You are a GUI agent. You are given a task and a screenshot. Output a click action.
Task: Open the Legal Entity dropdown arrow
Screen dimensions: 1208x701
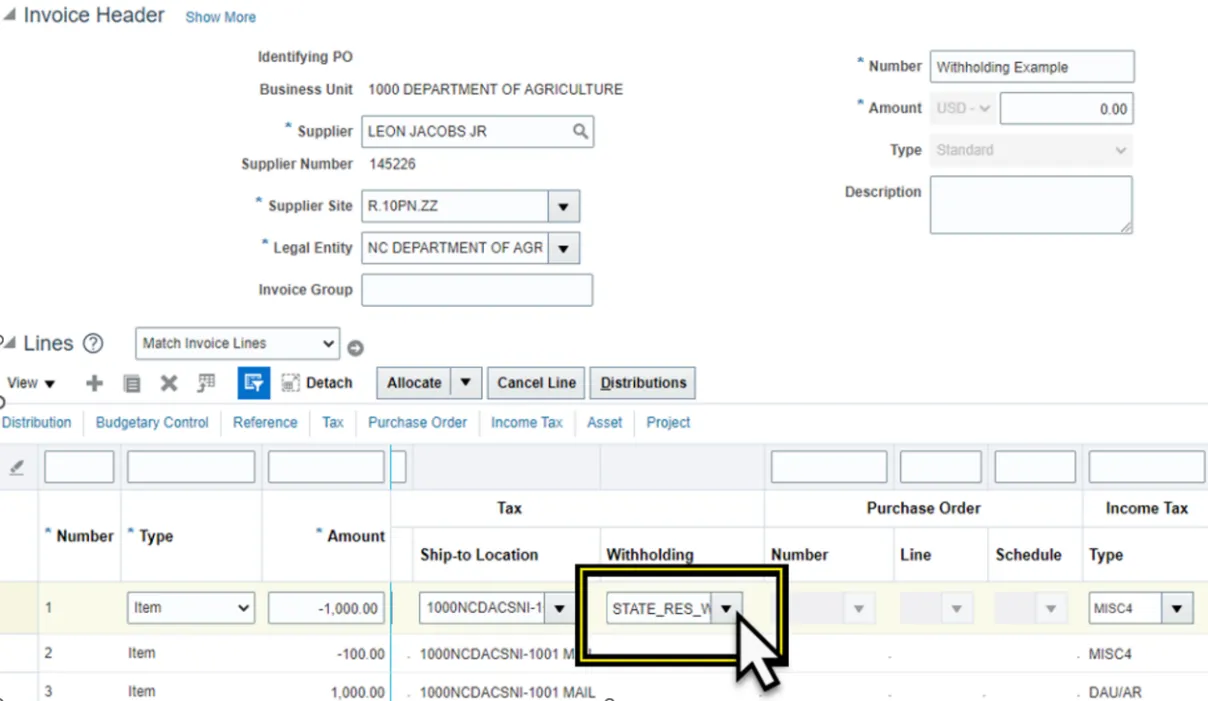563,248
